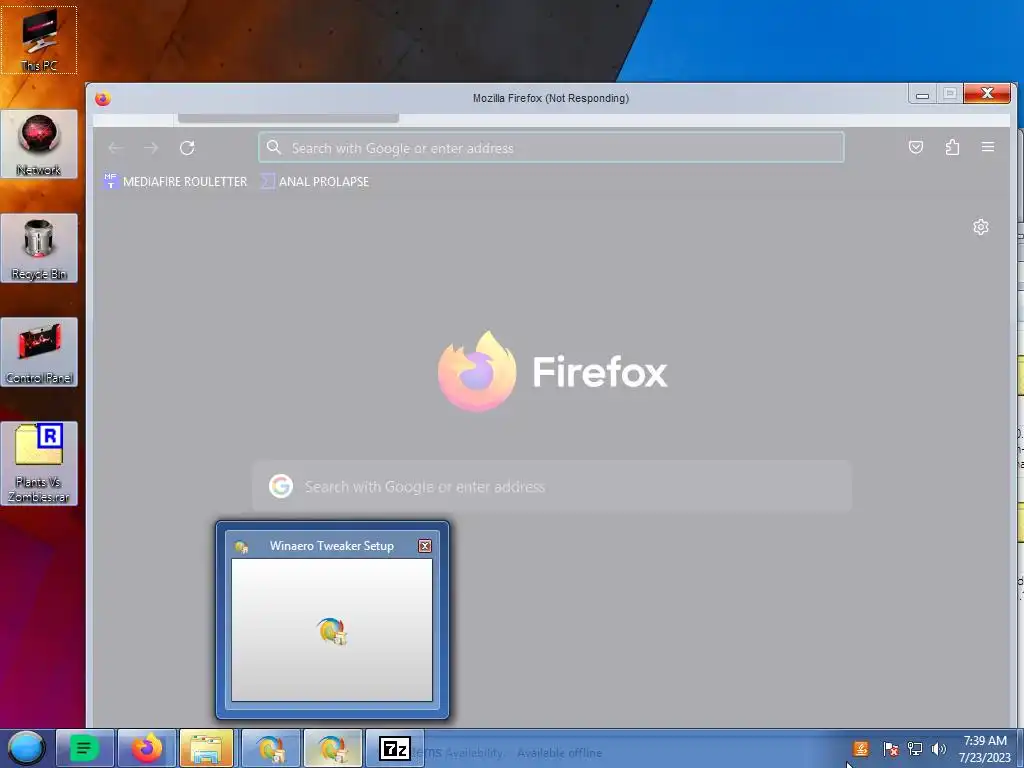Open the network tray icon
This screenshot has width=1024, height=768.
[x=915, y=749]
